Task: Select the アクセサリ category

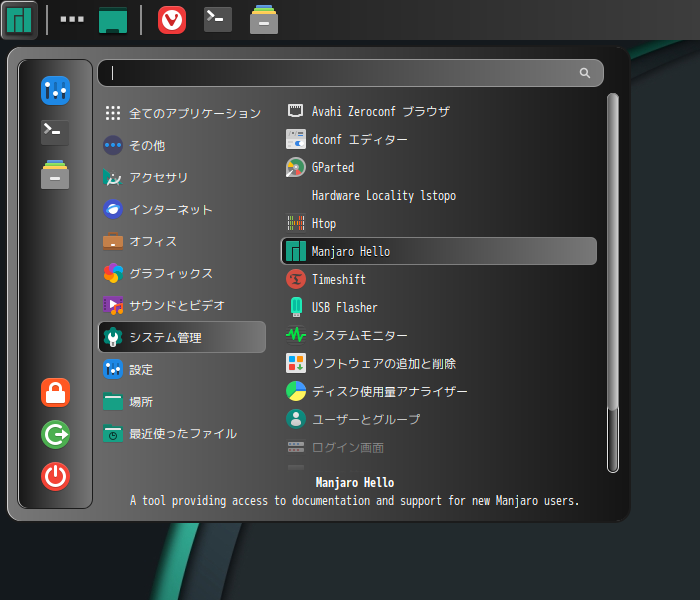Action: click(x=182, y=178)
